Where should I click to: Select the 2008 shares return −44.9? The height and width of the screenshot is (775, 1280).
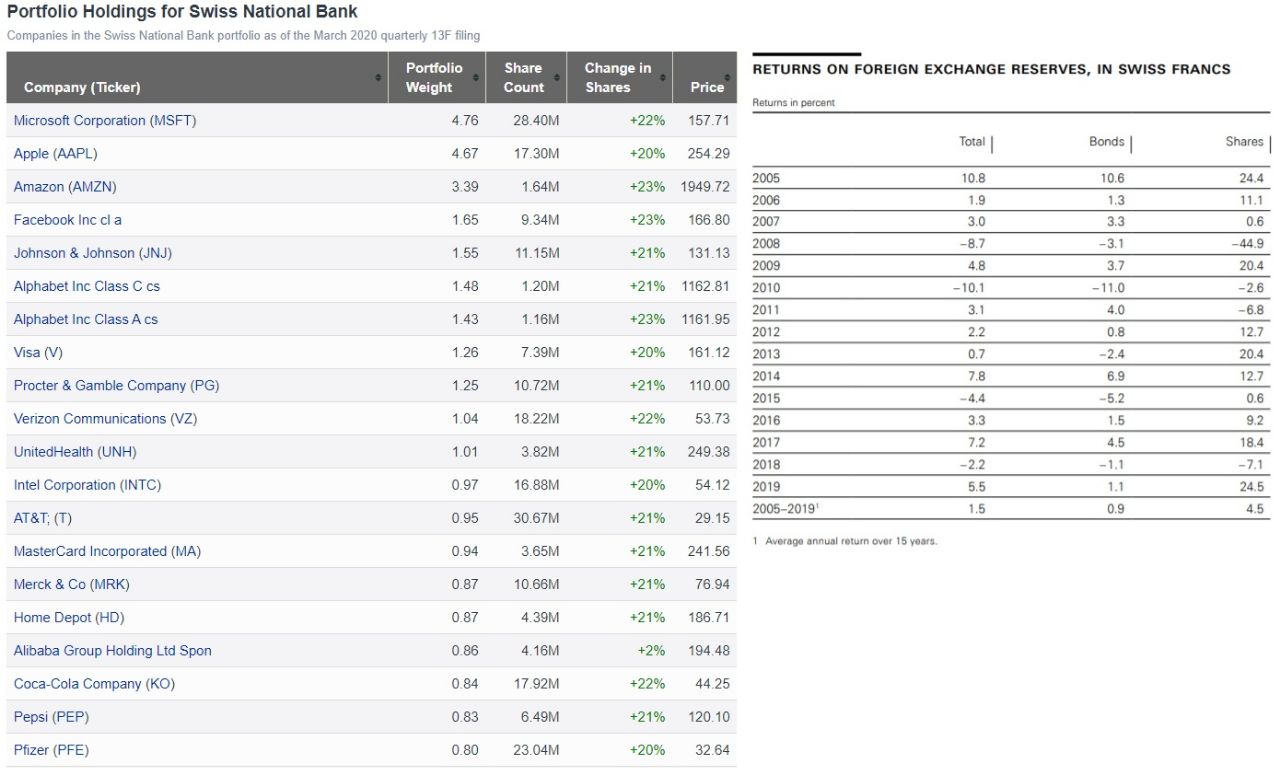pos(1247,244)
